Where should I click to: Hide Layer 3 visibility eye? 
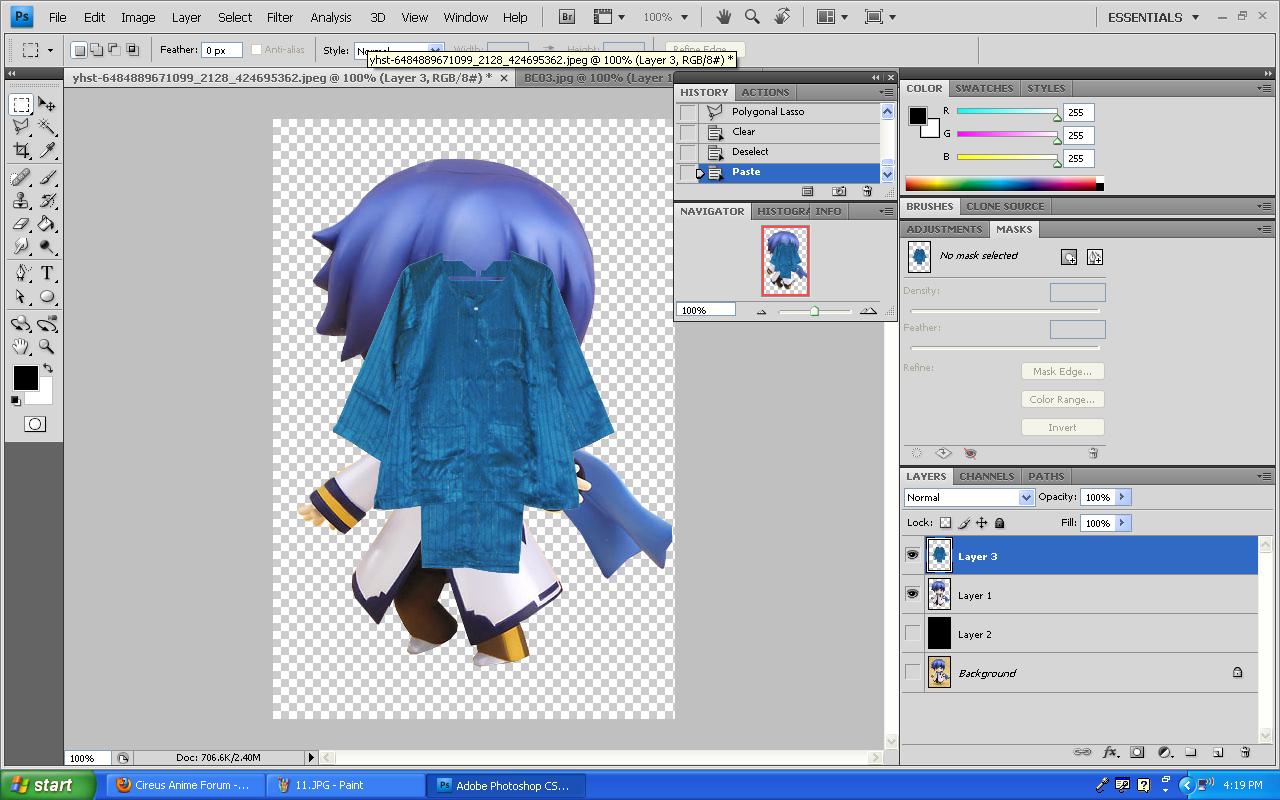[x=912, y=555]
